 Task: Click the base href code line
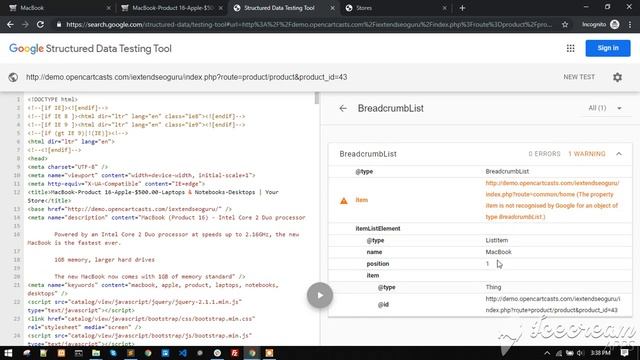pyautogui.click(x=129, y=209)
